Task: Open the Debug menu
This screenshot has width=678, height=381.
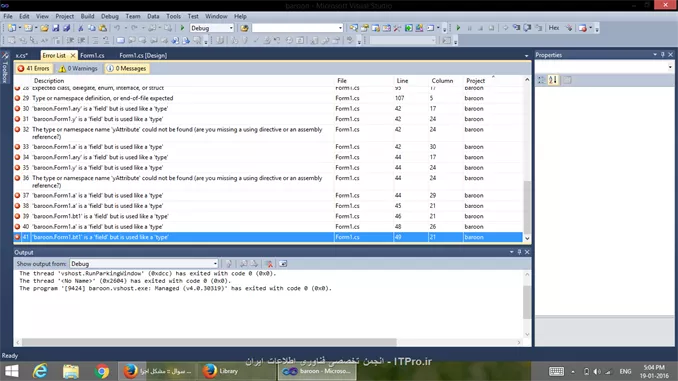Action: [x=110, y=16]
